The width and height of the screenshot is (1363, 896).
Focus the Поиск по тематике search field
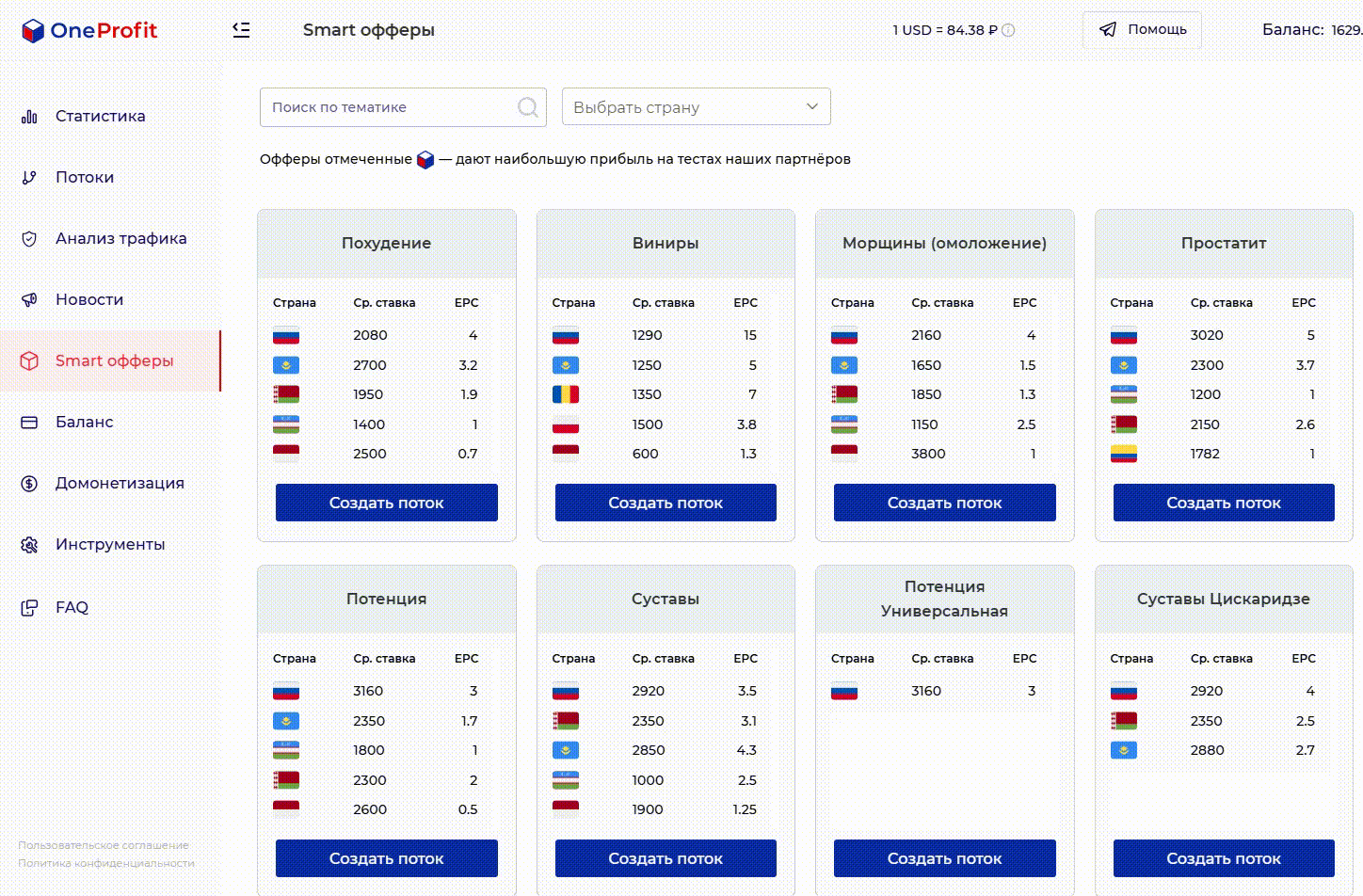click(x=403, y=107)
